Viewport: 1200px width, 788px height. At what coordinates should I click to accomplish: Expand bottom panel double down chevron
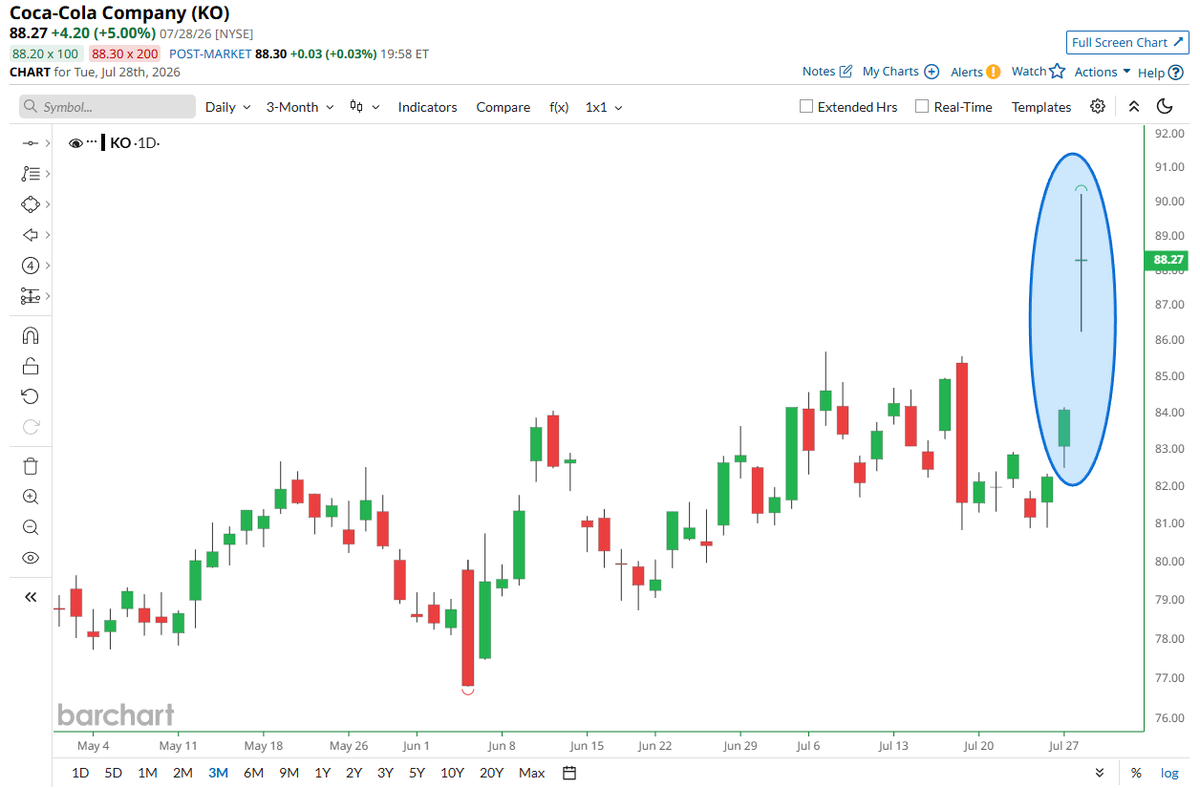(1100, 772)
